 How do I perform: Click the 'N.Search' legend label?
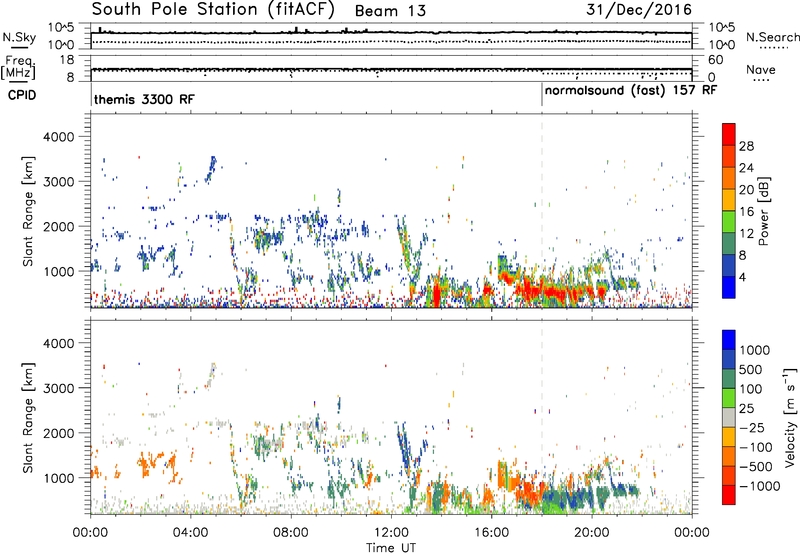tap(772, 37)
